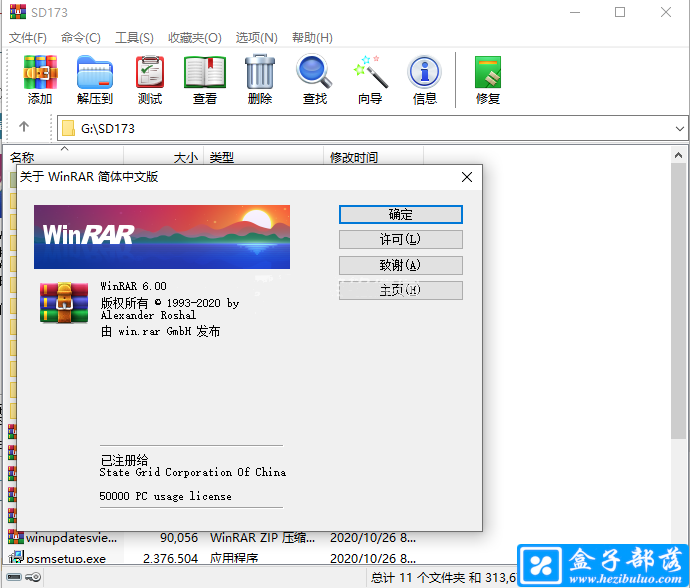Select the psmsetup.exe file name
This screenshot has width=690, height=588.
click(66, 558)
